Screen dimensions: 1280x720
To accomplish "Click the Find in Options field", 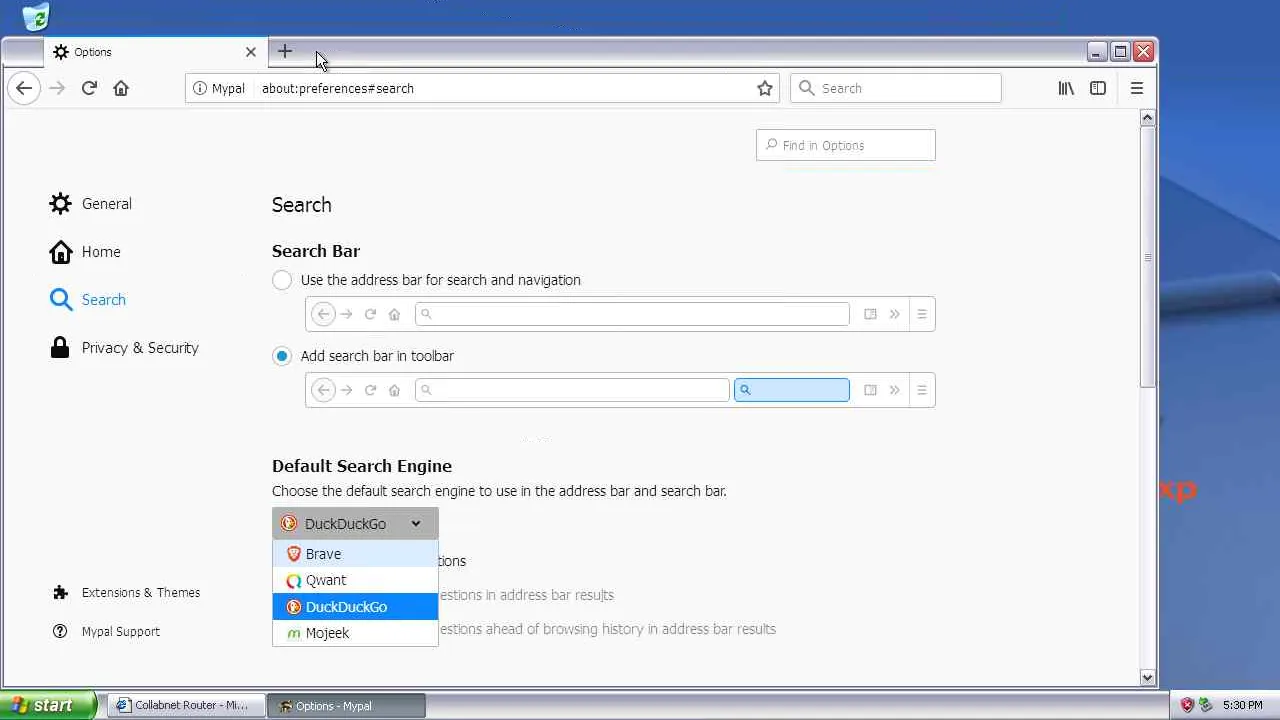I will (x=846, y=145).
